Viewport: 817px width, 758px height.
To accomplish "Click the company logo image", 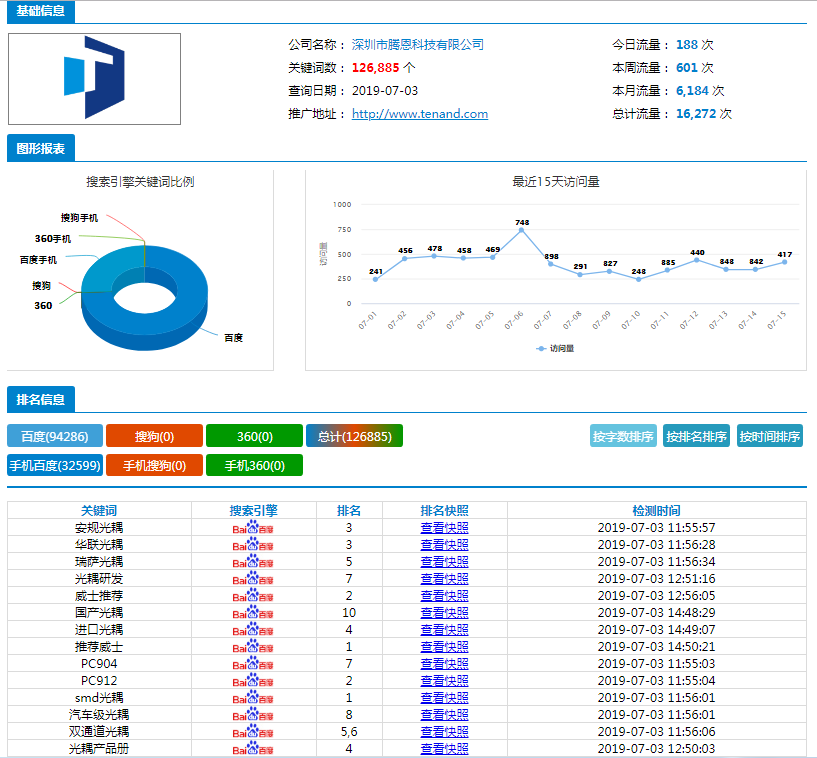I will 94,79.
